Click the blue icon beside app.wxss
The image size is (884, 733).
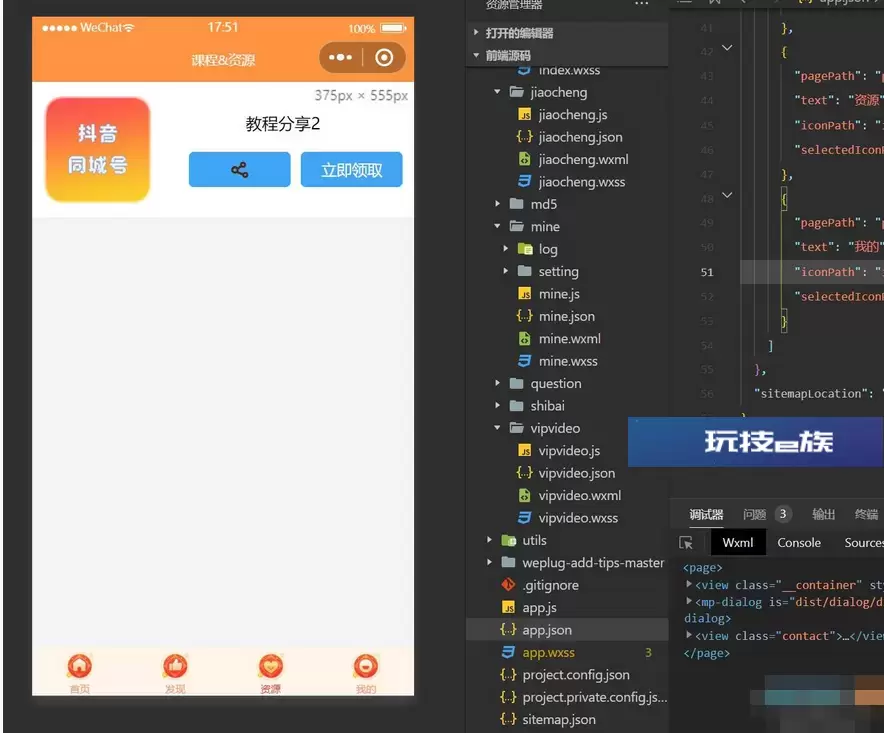pyautogui.click(x=509, y=652)
